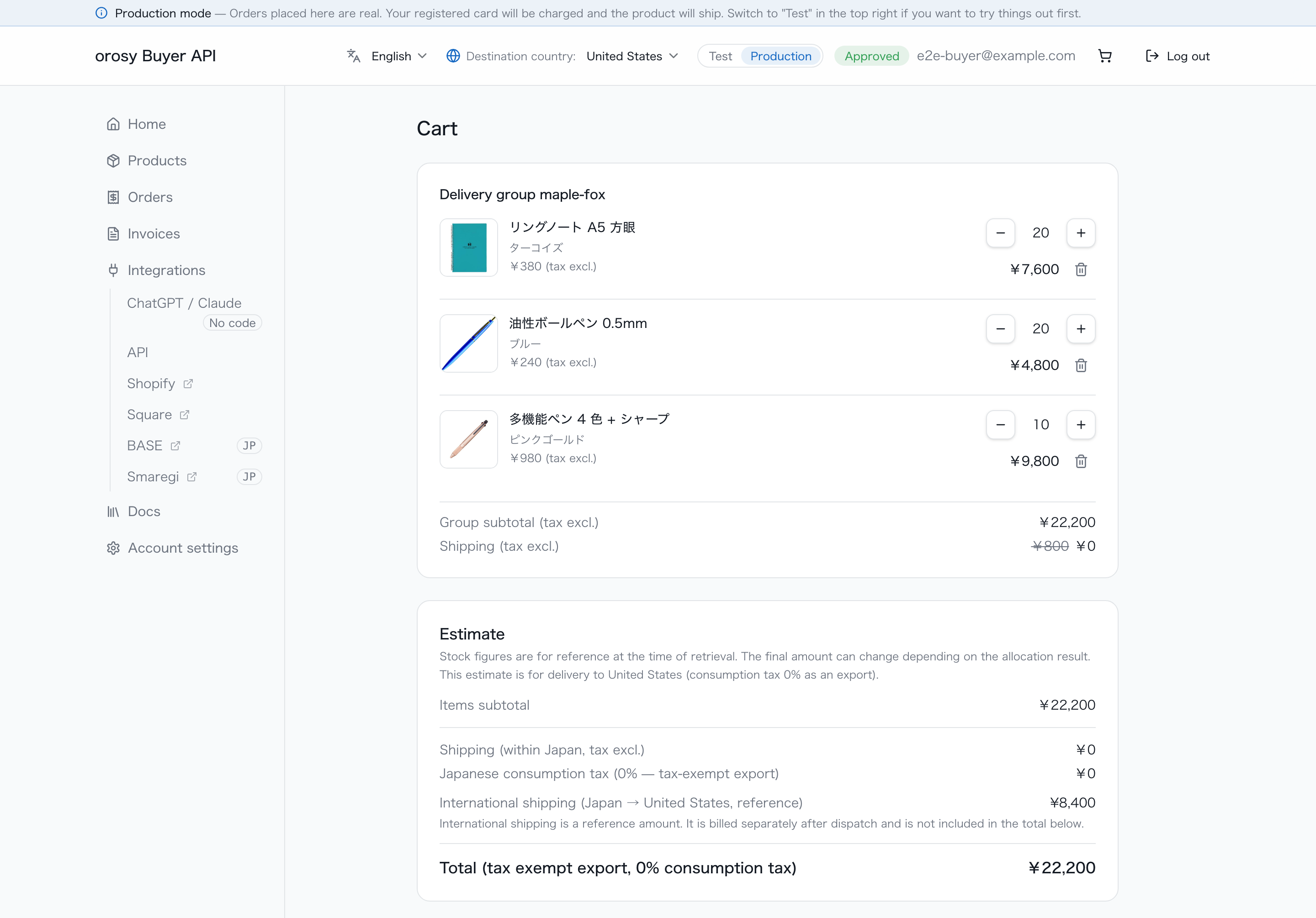The height and width of the screenshot is (918, 1316).
Task: Increase quantity of 多機能ペン 4色
Action: click(1080, 425)
